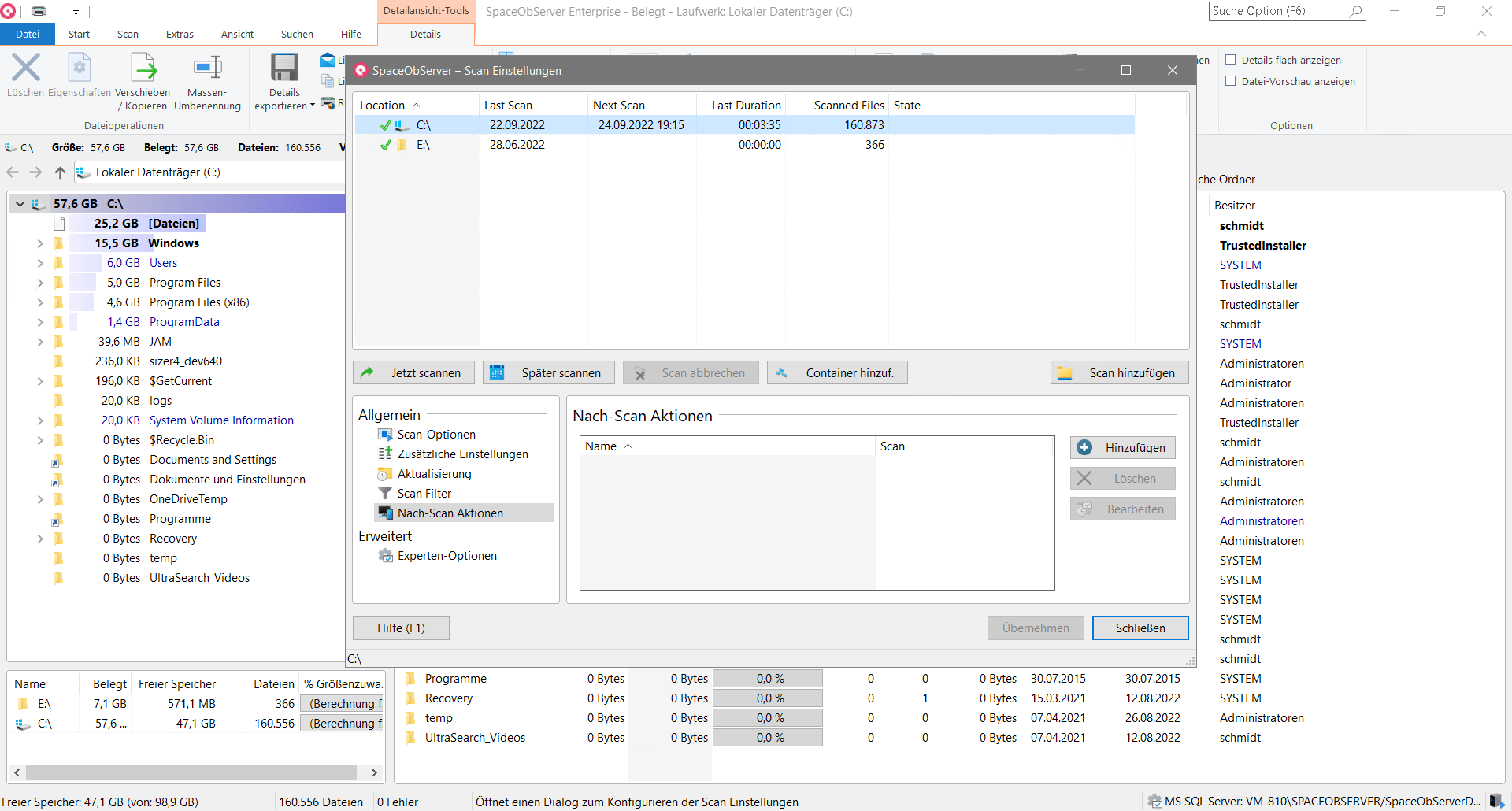Screen dimensions: 1512x811
Task: Click the drive icon for C:\ scan row
Action: click(402, 125)
